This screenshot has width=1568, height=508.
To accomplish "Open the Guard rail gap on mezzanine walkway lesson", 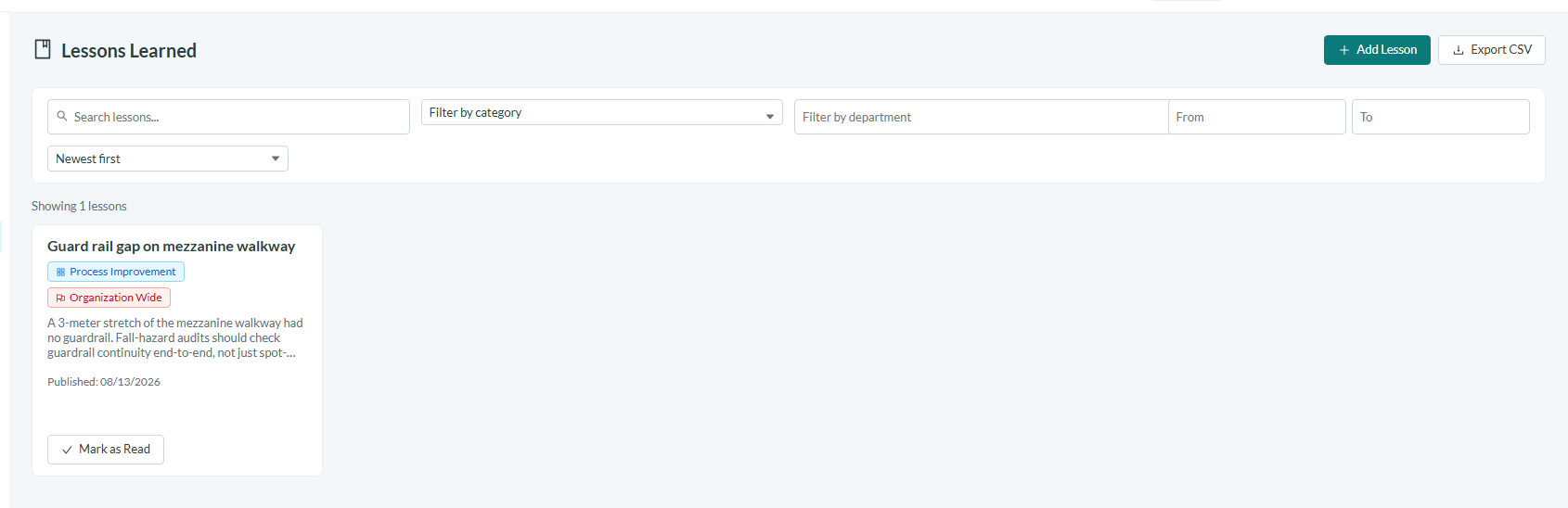I will [172, 247].
